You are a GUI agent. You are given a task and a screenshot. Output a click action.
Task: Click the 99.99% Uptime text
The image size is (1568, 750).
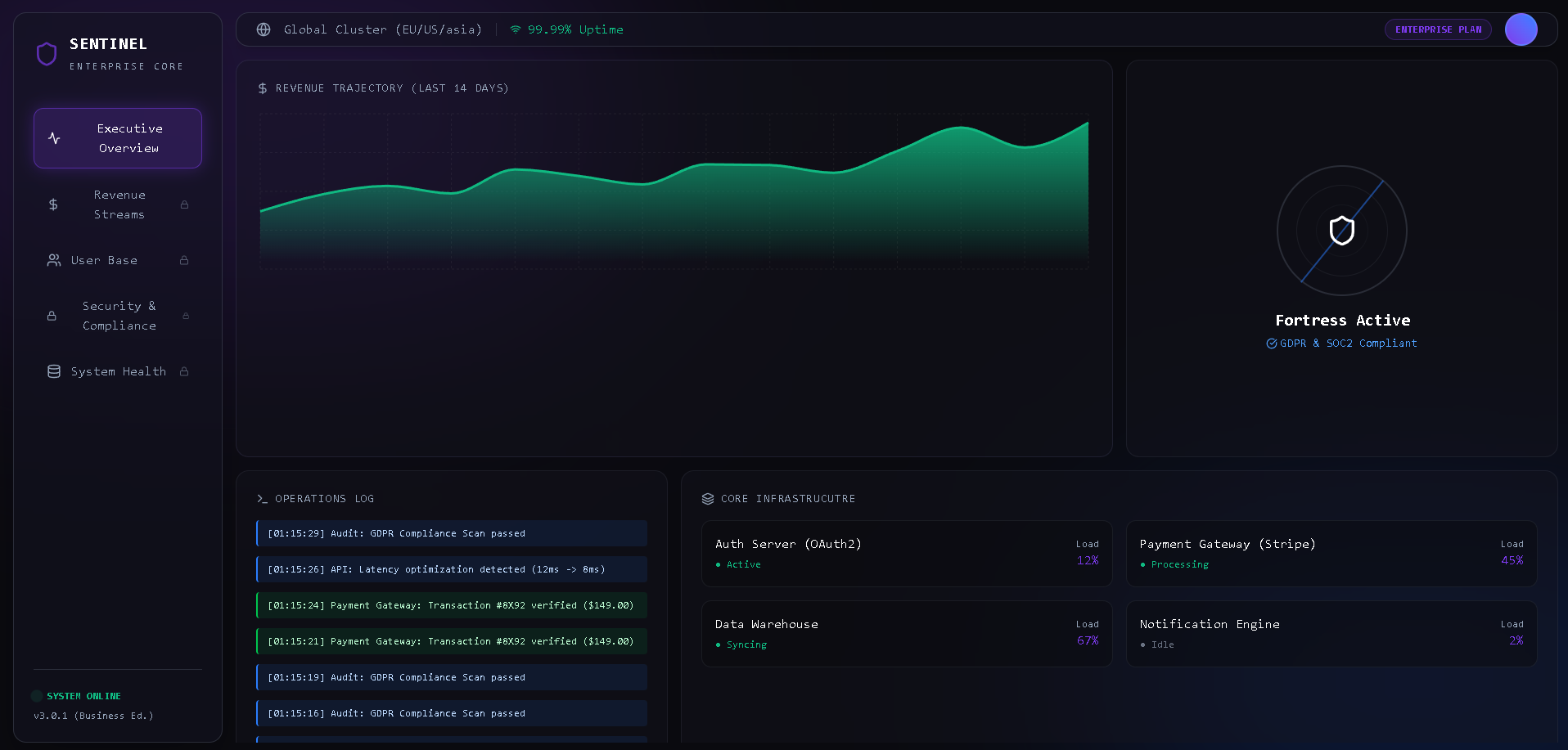pos(575,29)
